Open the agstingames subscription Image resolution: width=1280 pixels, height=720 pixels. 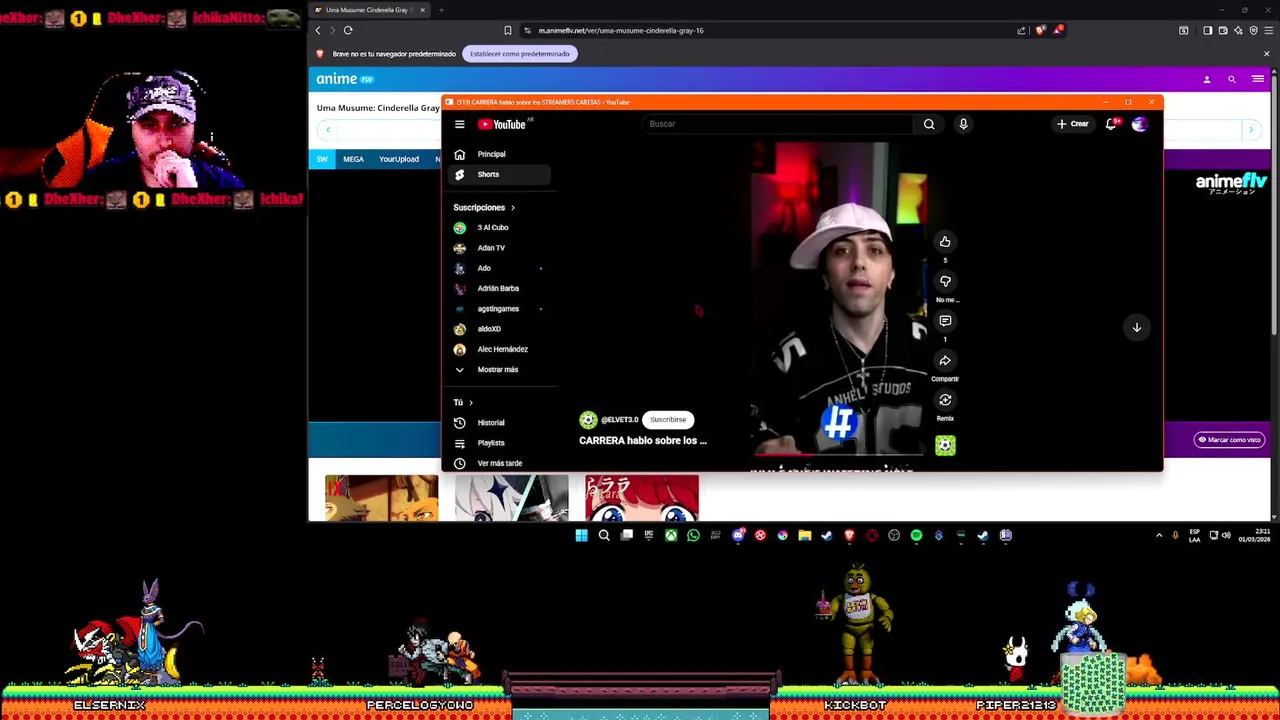pos(497,309)
